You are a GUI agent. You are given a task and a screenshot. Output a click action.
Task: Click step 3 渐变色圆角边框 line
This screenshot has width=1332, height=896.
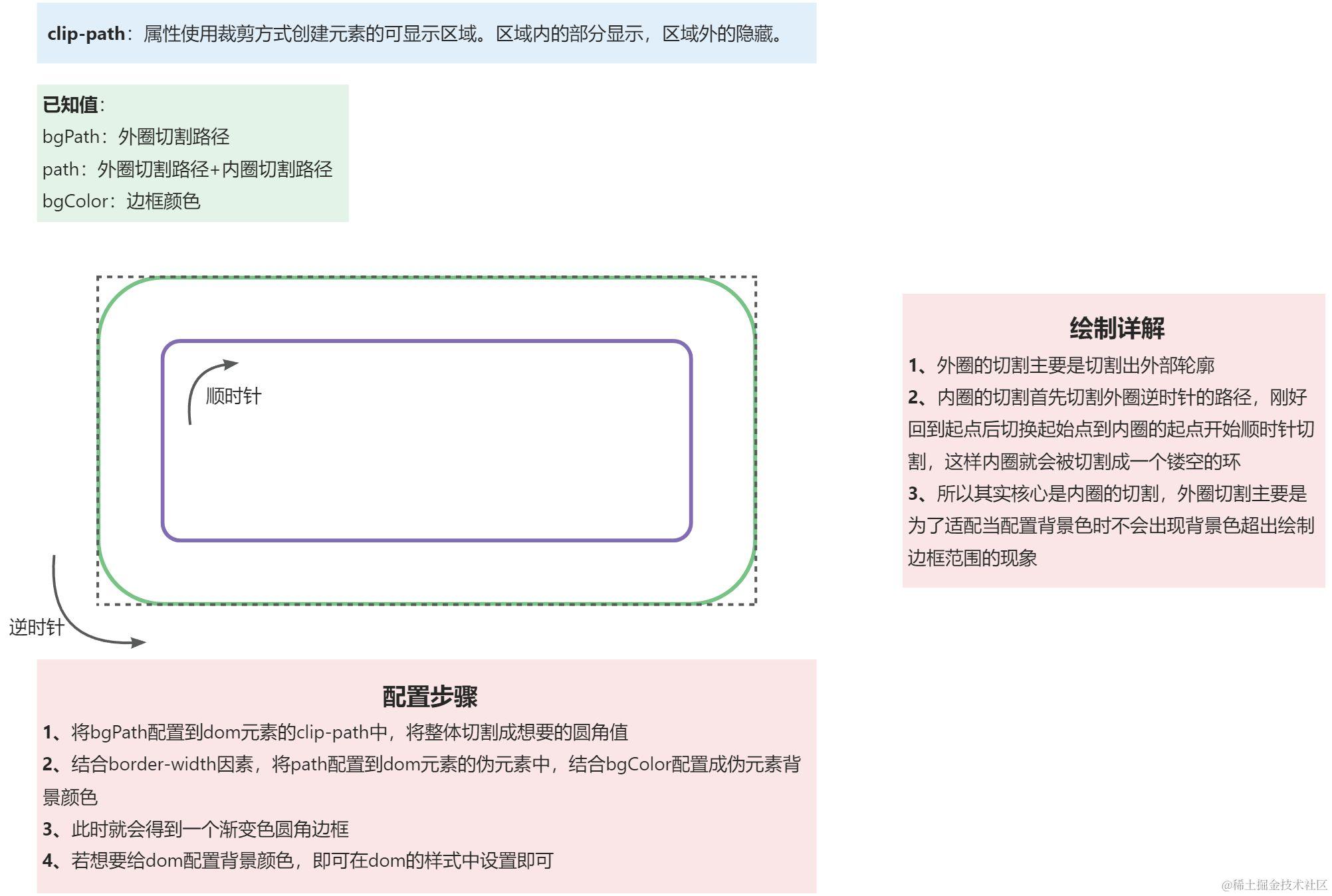tap(195, 829)
